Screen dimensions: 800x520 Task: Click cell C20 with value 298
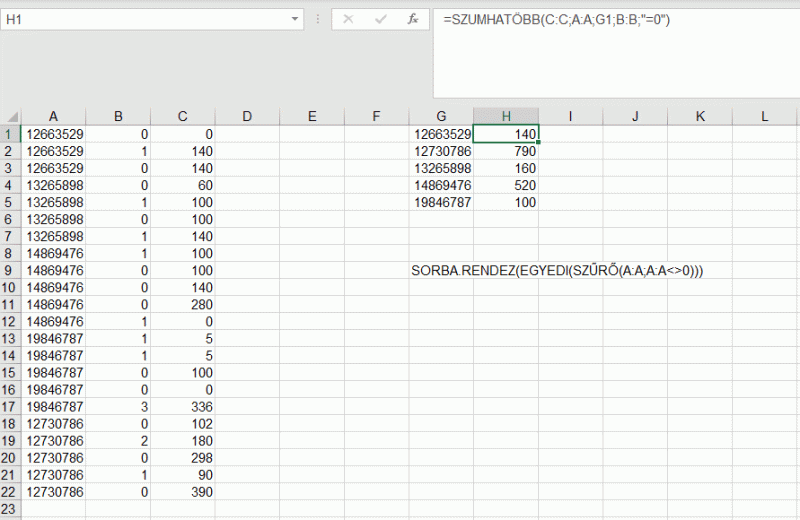tap(183, 458)
